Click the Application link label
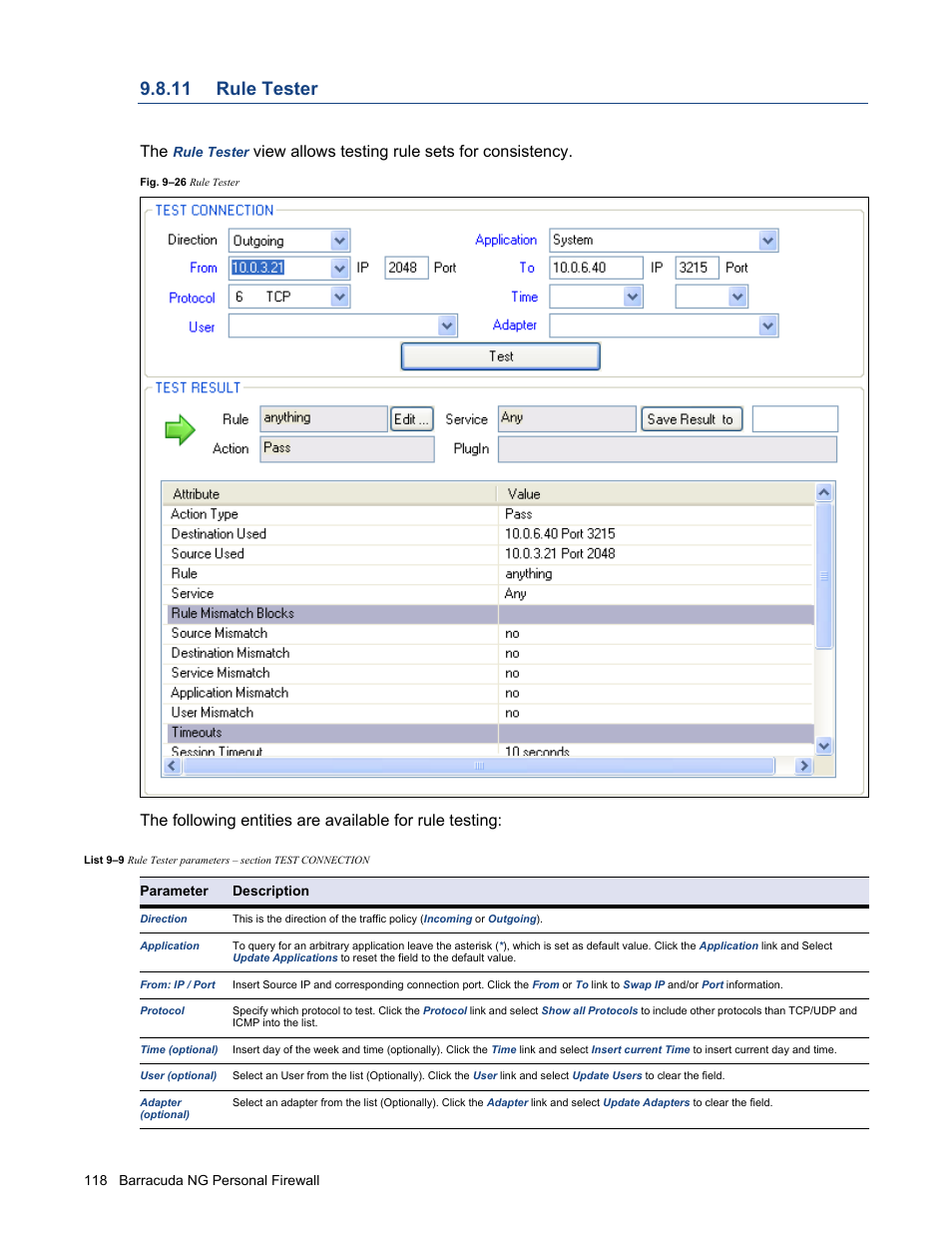 click(x=506, y=240)
